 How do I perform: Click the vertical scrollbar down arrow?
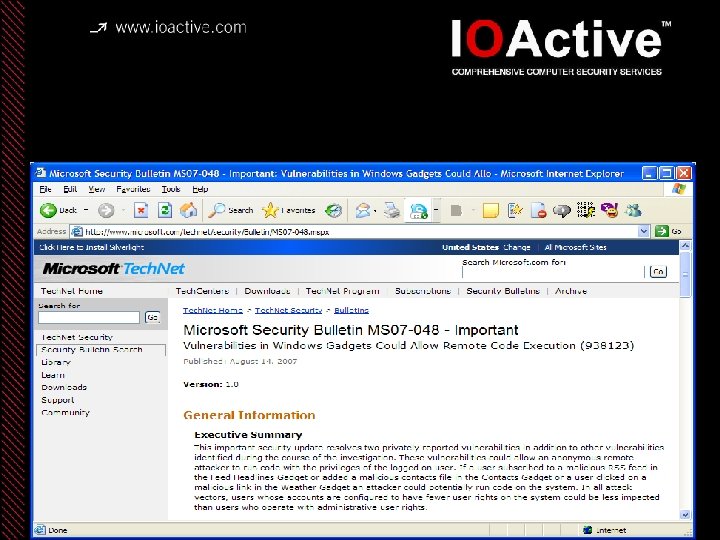coord(685,515)
